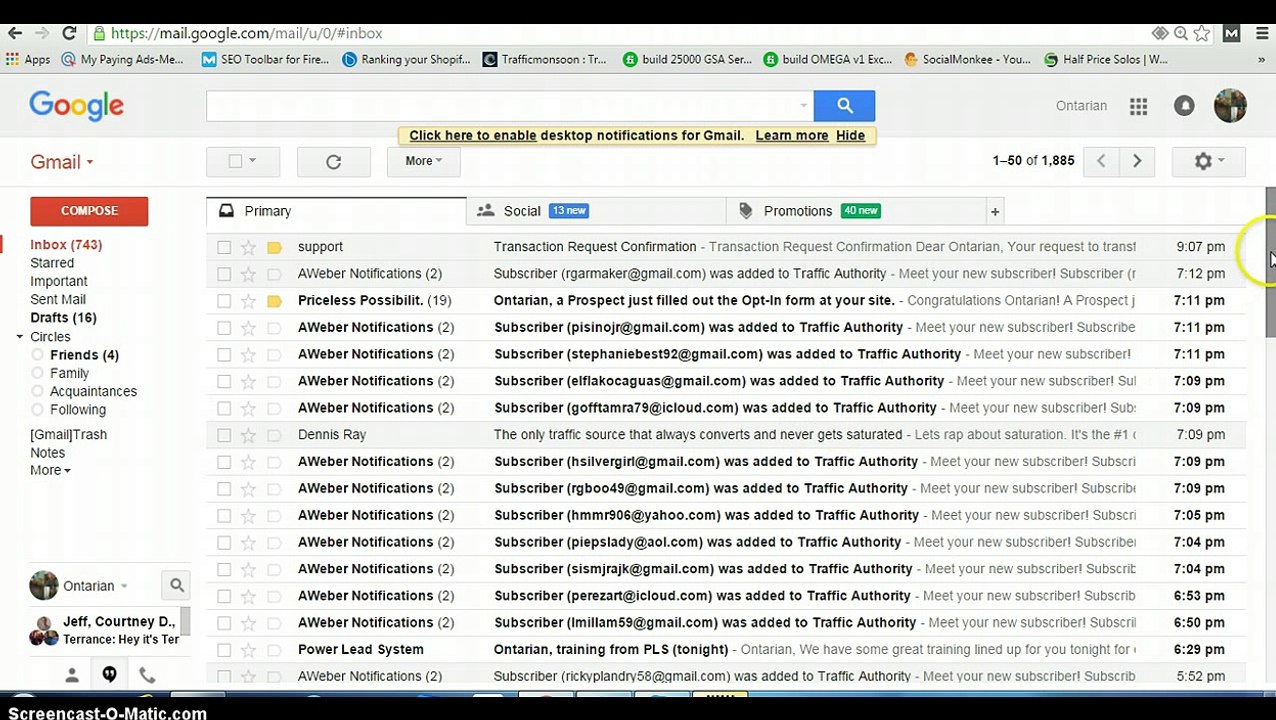Click the blue search magnifier button
This screenshot has height=720, width=1276.
pos(844,106)
